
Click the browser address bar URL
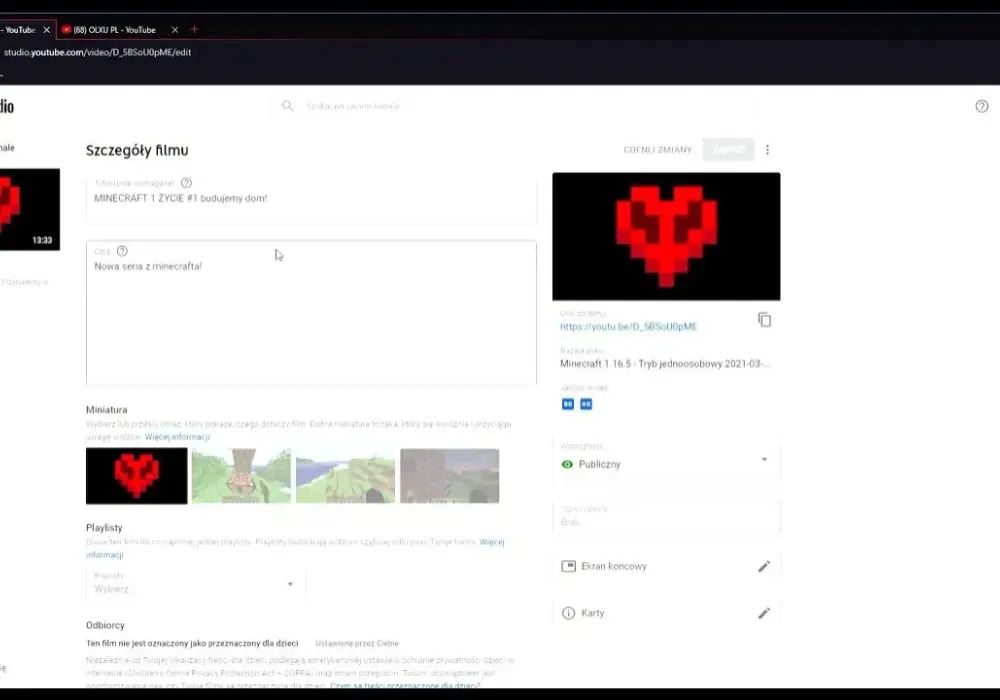pyautogui.click(x=98, y=52)
